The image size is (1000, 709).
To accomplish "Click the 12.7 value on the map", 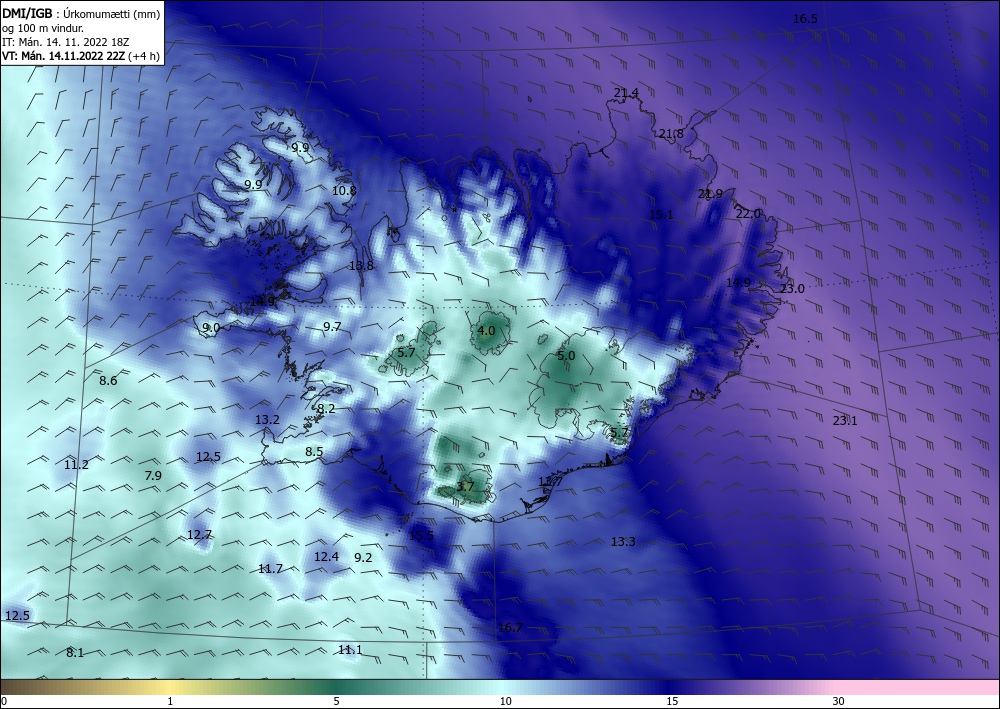I will coord(199,535).
